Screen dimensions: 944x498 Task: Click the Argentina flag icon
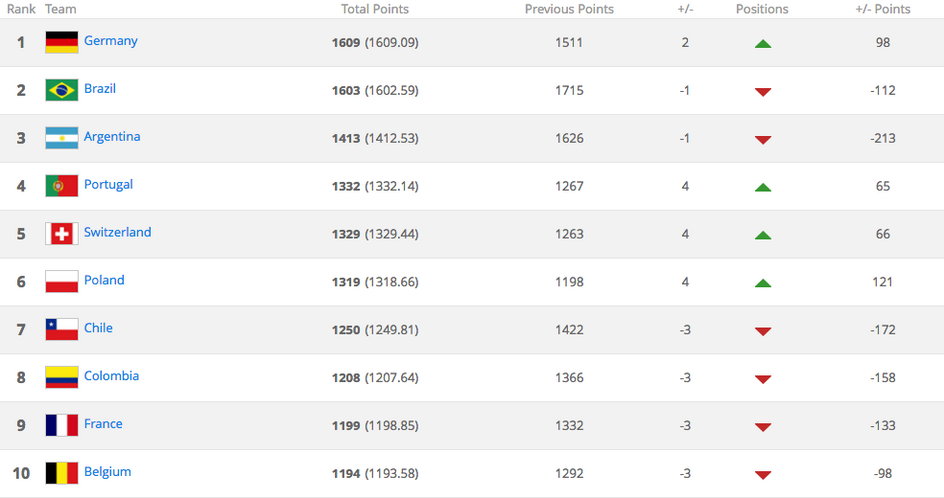[61, 138]
